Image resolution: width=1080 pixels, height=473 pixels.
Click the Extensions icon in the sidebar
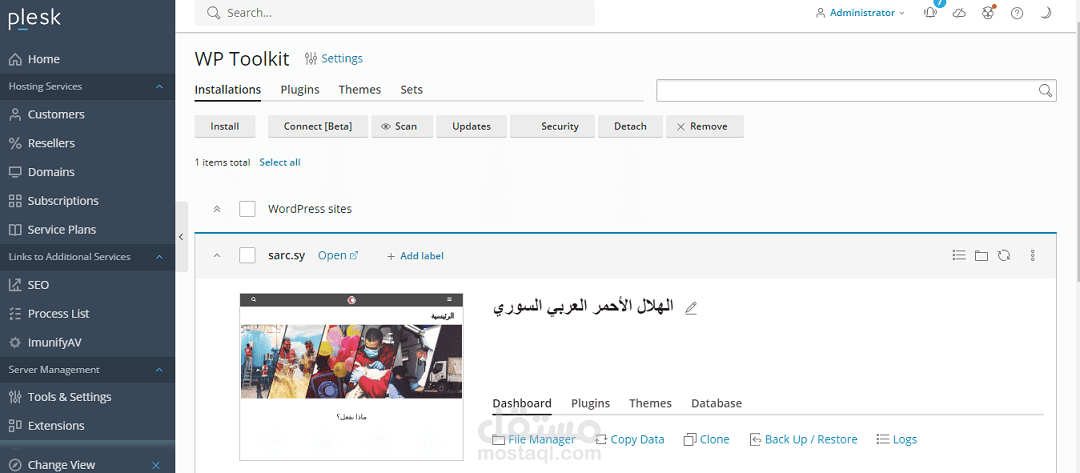(x=15, y=426)
